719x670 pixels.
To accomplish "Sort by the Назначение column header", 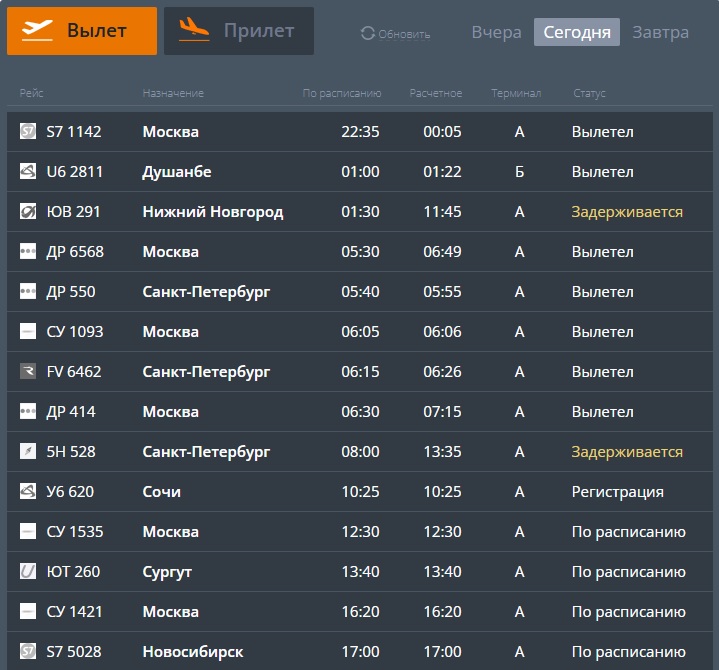I will point(173,94).
